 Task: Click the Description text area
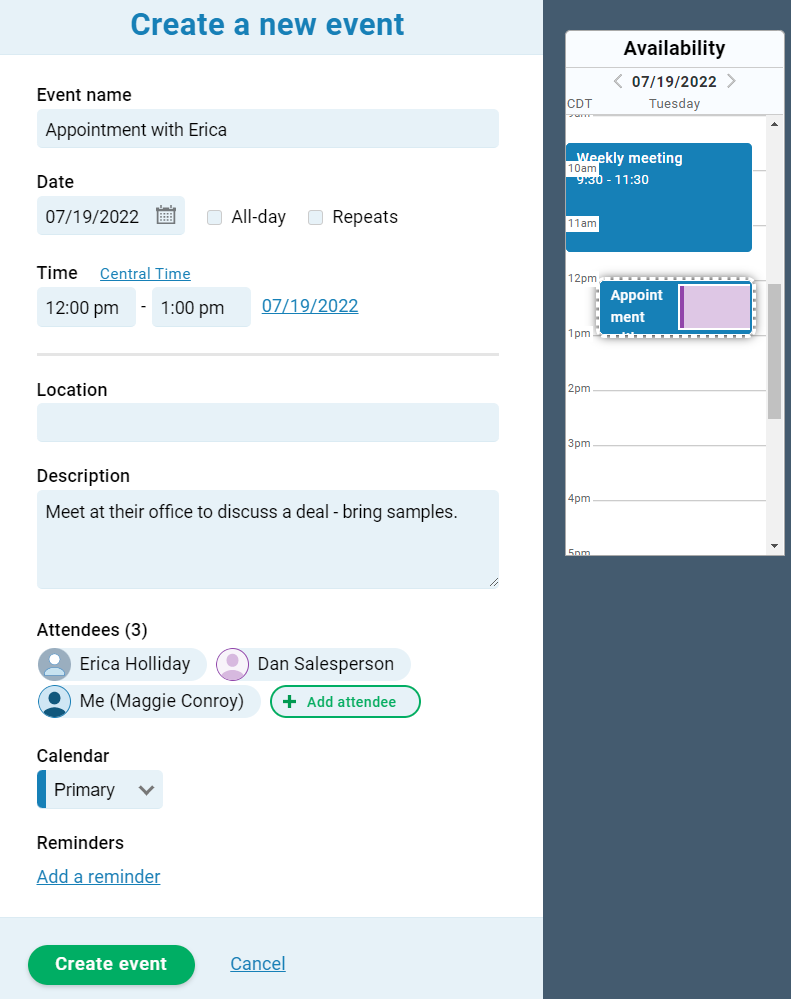pyautogui.click(x=267, y=540)
